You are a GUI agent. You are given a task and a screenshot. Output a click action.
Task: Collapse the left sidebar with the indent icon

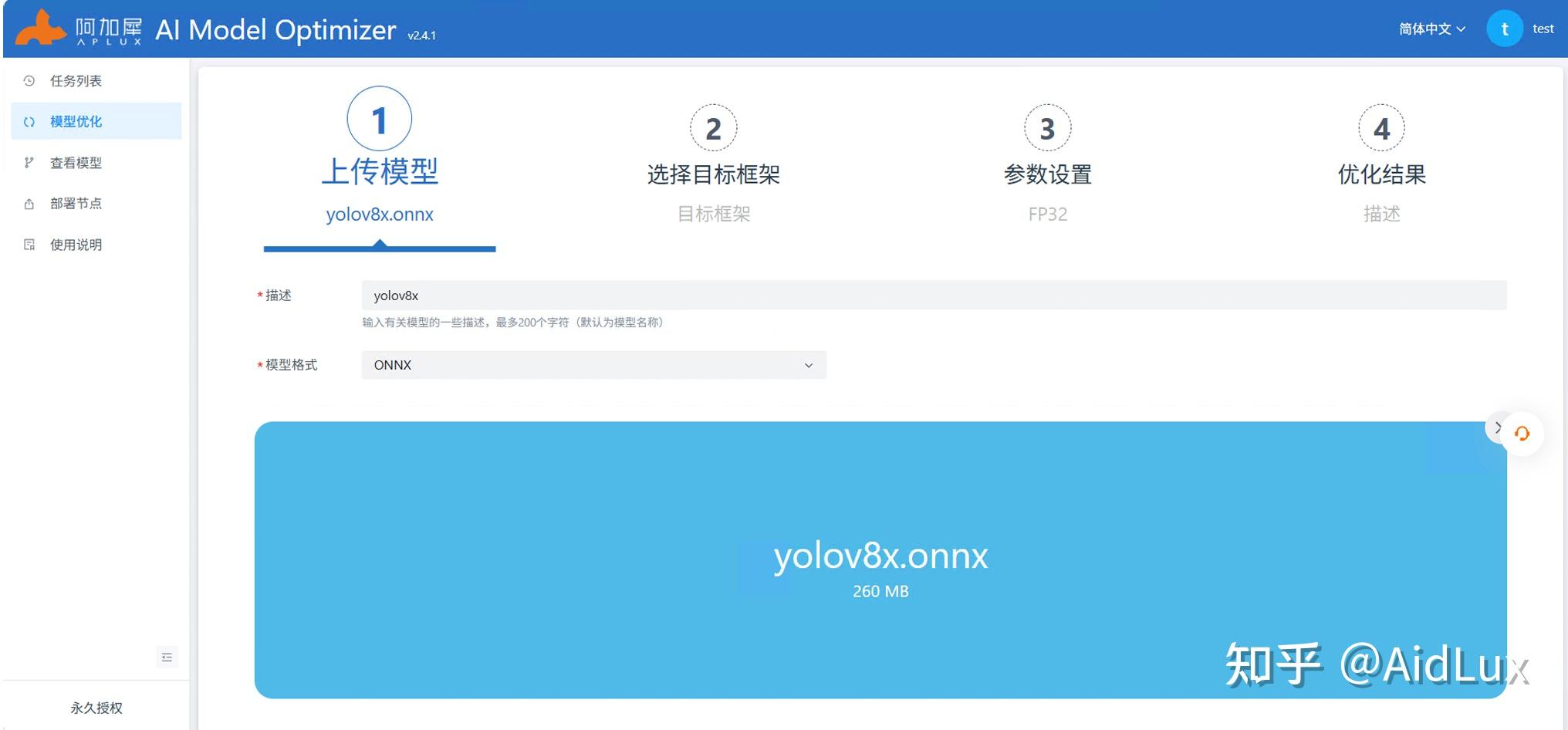coord(167,657)
